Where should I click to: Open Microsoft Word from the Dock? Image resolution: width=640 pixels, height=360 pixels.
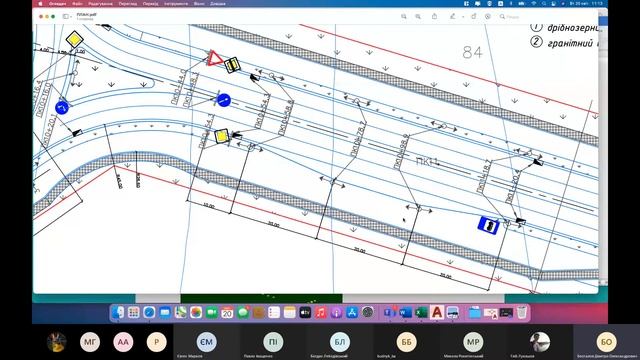(405, 313)
